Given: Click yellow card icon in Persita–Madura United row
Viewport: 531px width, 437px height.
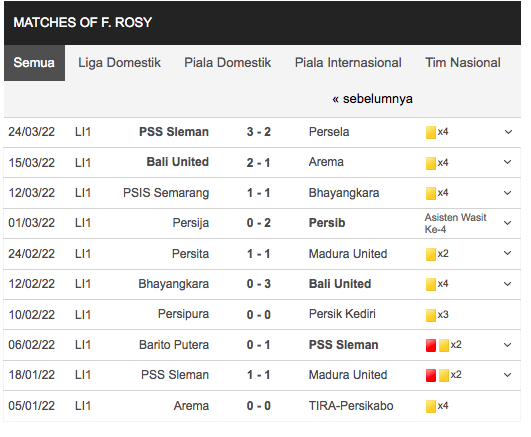Looking at the screenshot, I should point(430,254).
